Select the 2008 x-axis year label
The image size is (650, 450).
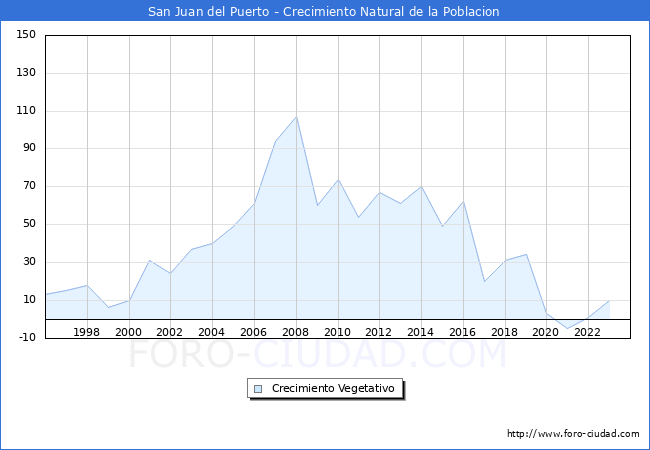click(x=295, y=332)
